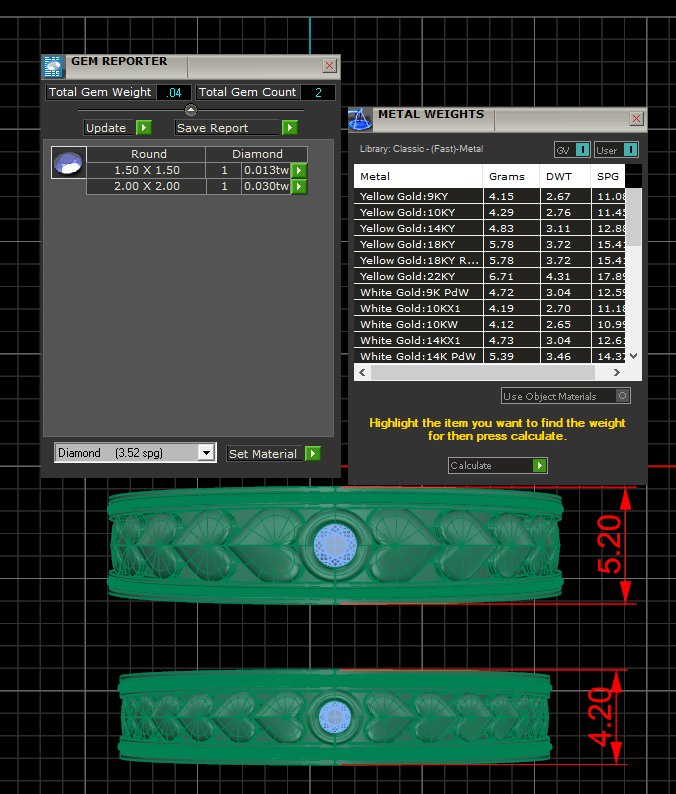The height and width of the screenshot is (794, 676).
Task: Select the White Gold:14K PdW row
Action: click(490, 356)
